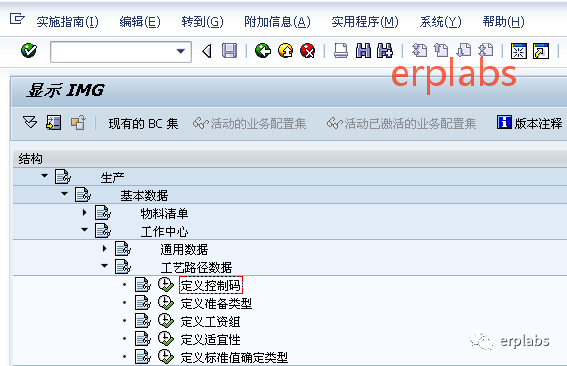Open documentation icon for 基本数据

pyautogui.click(x=82, y=195)
